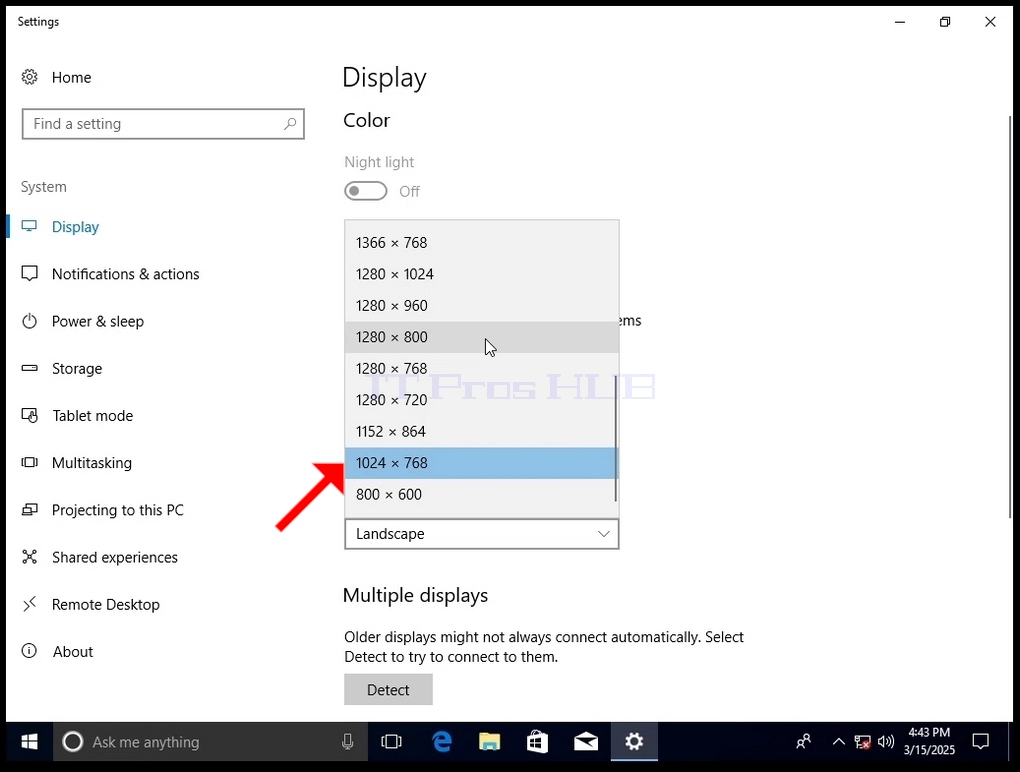Open Home gear icon in sidebar
1020x772 pixels.
29,77
